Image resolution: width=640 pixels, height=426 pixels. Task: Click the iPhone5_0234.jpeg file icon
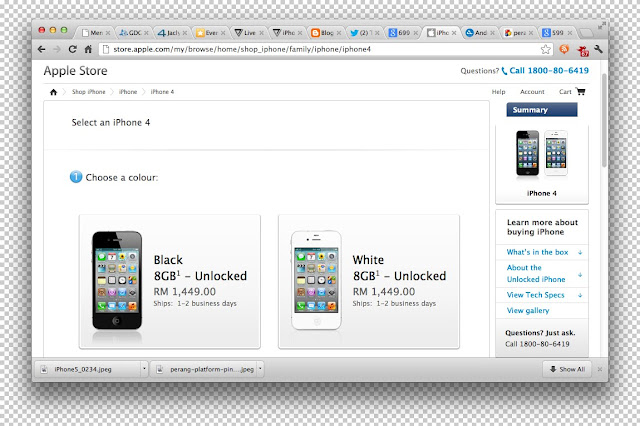[x=44, y=369]
